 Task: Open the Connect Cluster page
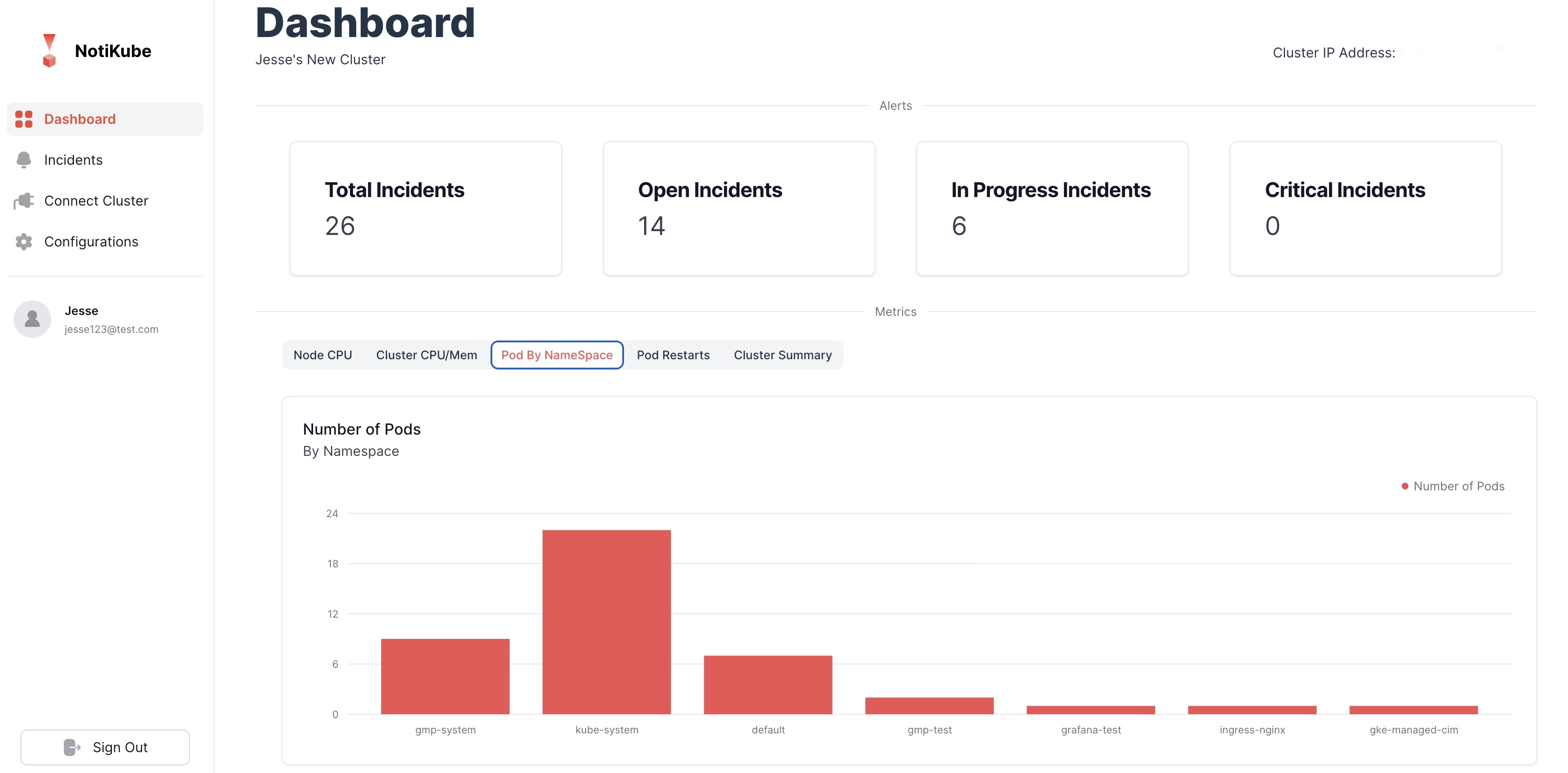pos(105,200)
